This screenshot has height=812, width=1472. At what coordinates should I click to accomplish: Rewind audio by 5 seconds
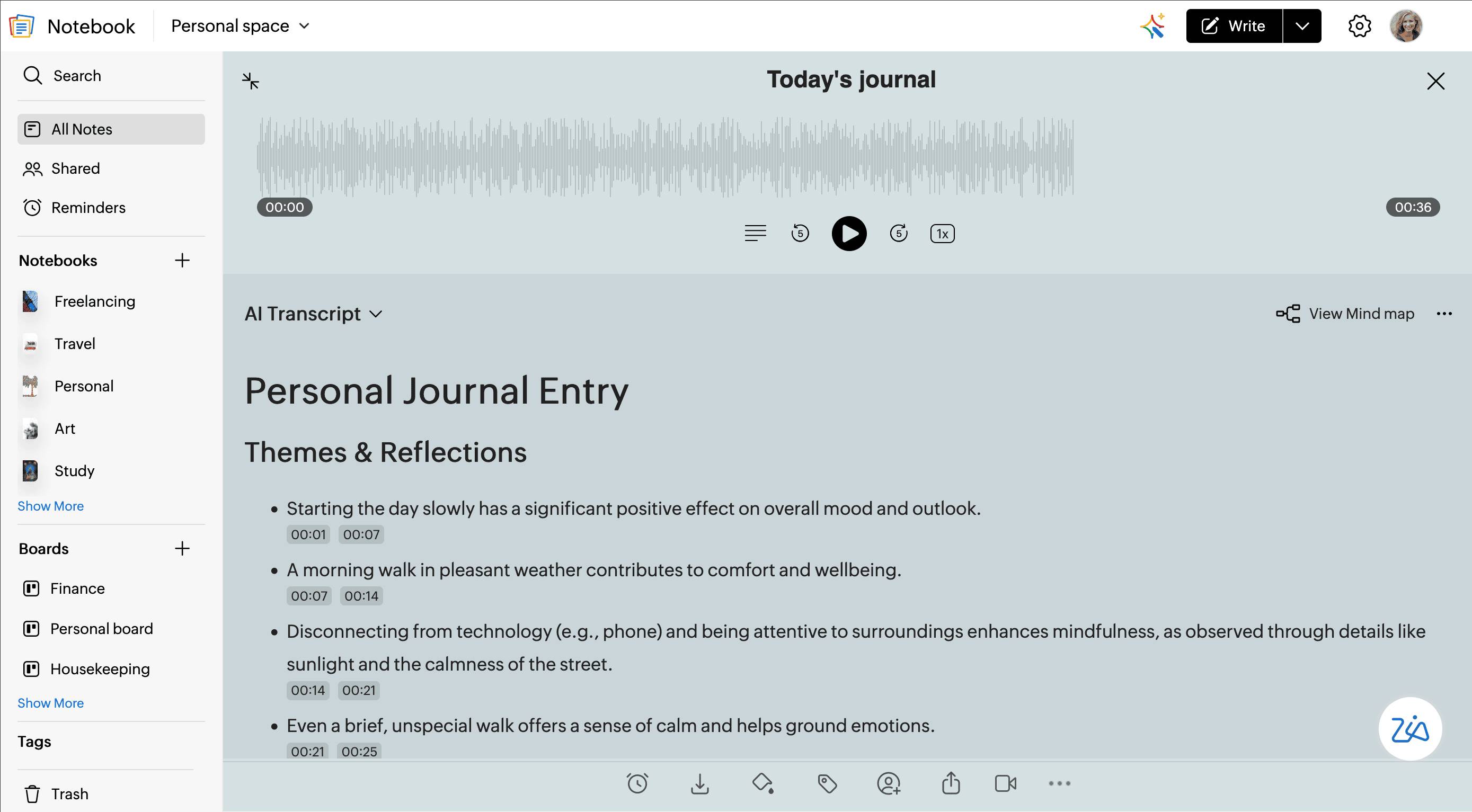click(800, 234)
